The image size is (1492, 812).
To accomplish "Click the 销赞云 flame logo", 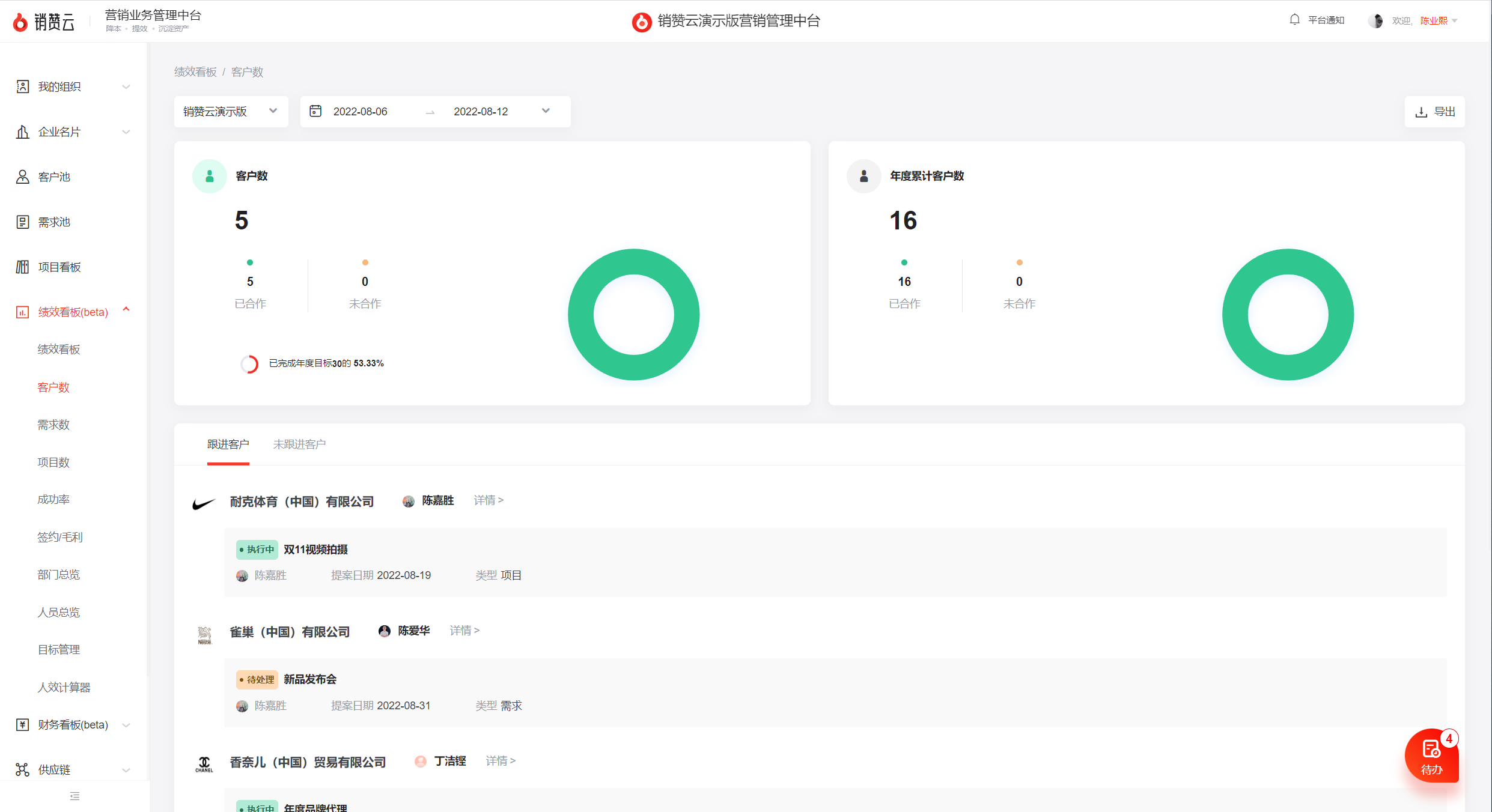I will tap(20, 22).
